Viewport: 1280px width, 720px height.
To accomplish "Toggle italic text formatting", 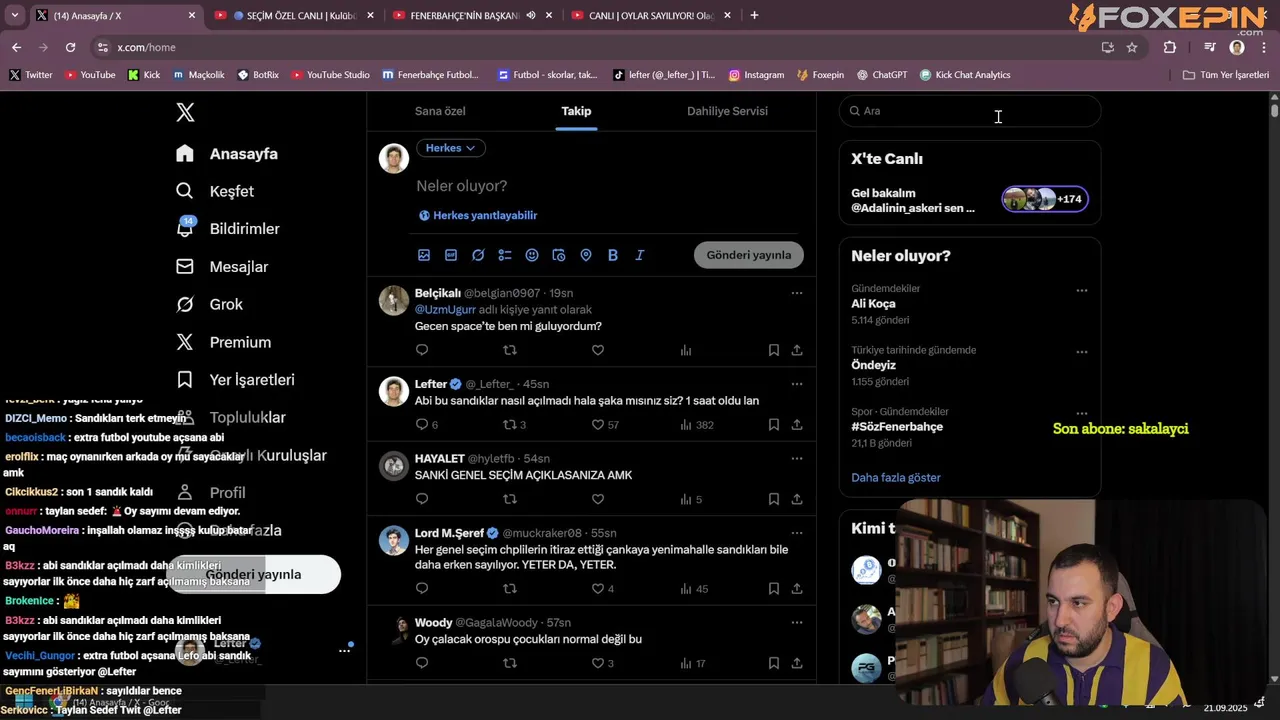I will (640, 255).
